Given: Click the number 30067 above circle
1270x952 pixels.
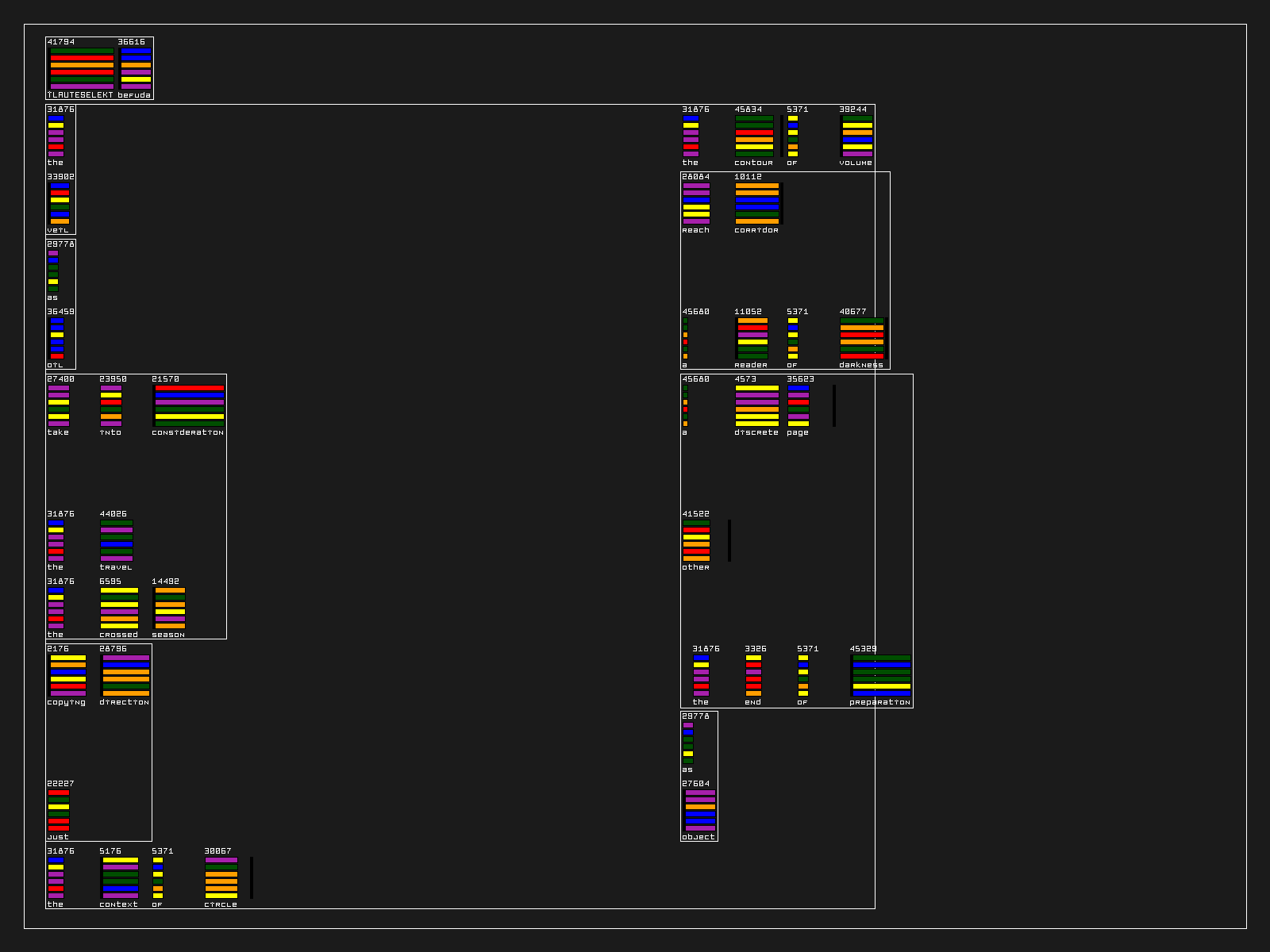Looking at the screenshot, I should coord(217,851).
